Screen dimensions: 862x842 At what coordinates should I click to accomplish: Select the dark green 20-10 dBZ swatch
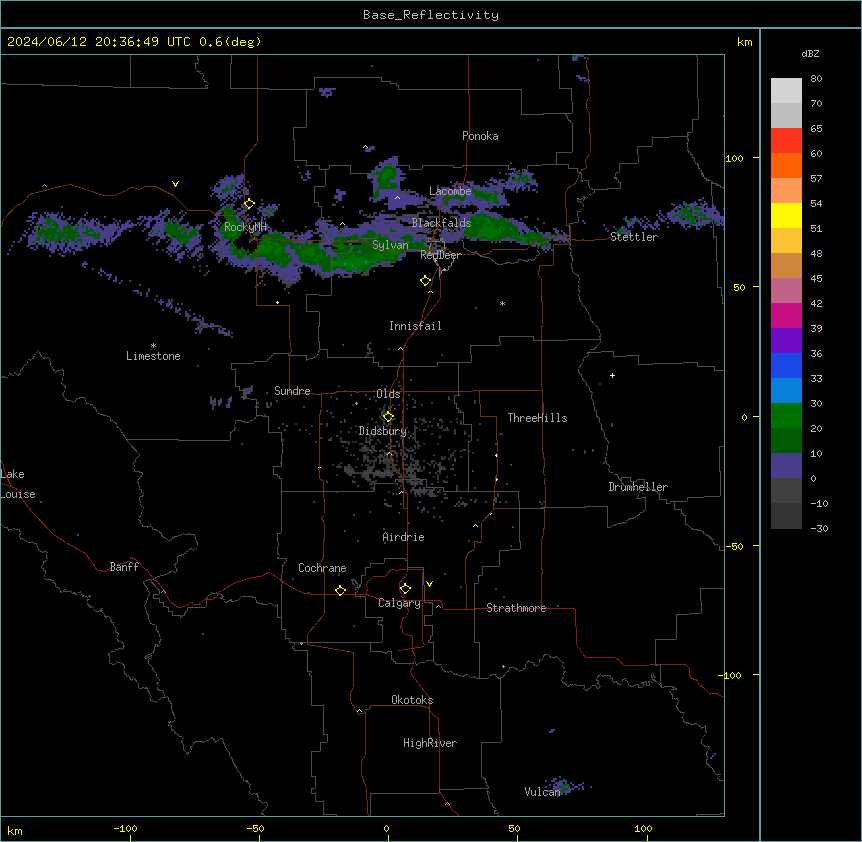point(786,441)
